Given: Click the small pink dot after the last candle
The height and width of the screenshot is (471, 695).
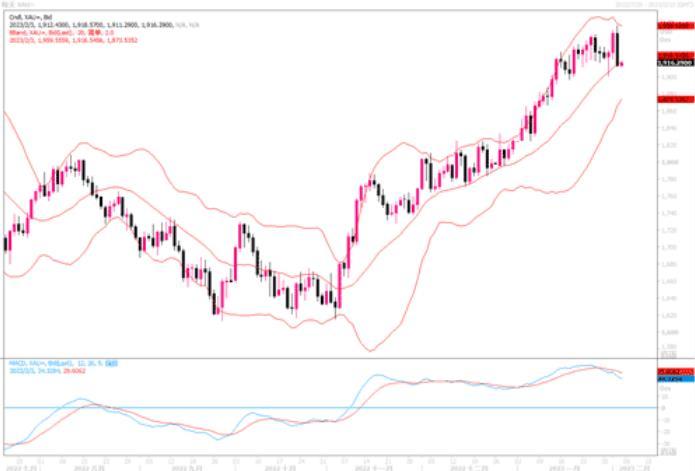Looking at the screenshot, I should click(x=622, y=64).
